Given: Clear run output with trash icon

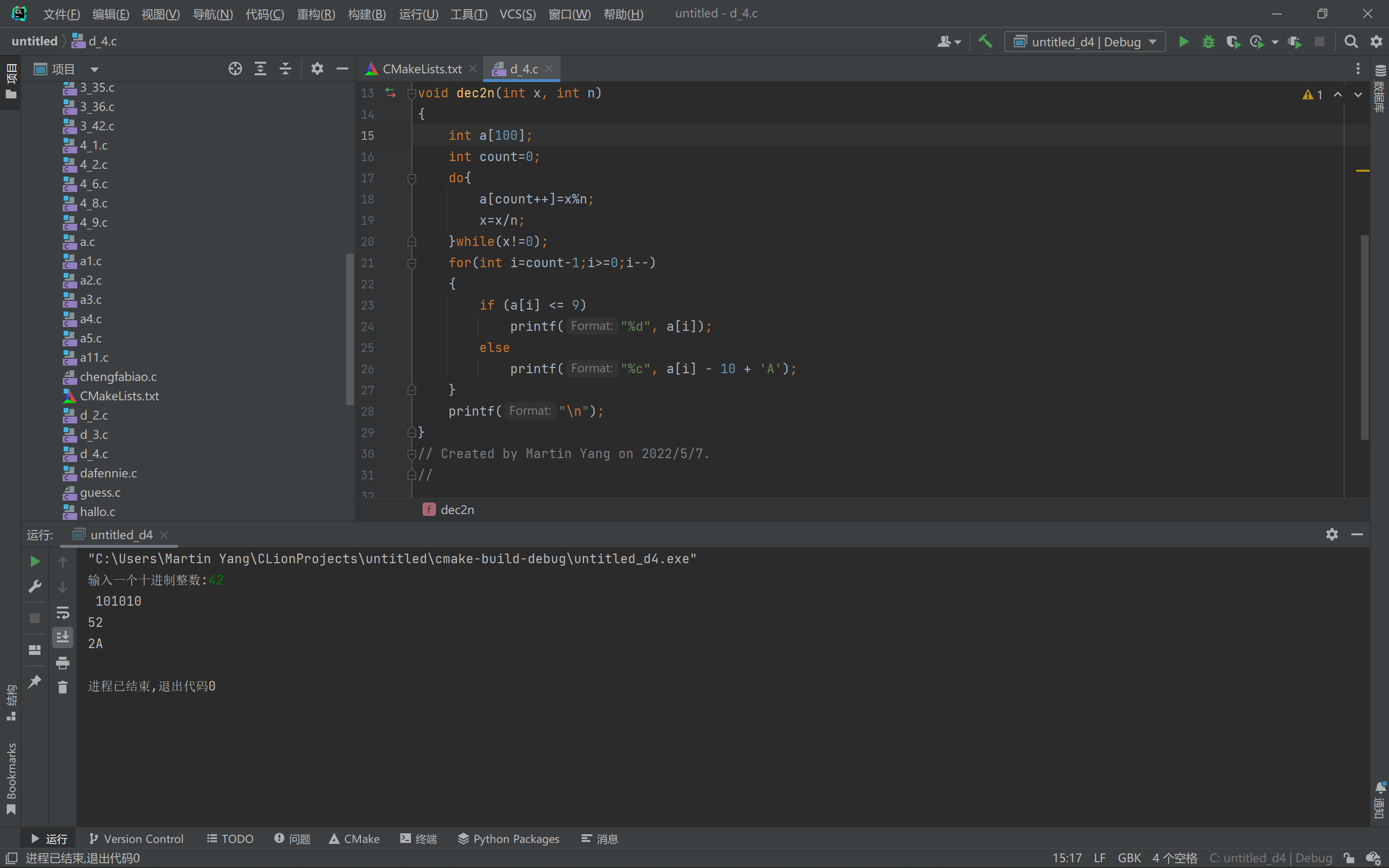Looking at the screenshot, I should (63, 687).
